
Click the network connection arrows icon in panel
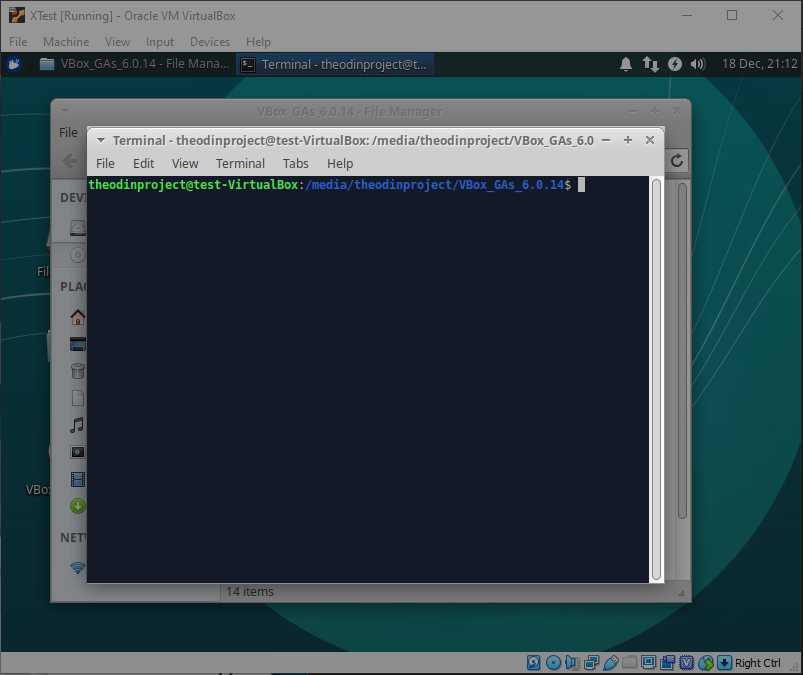[651, 64]
